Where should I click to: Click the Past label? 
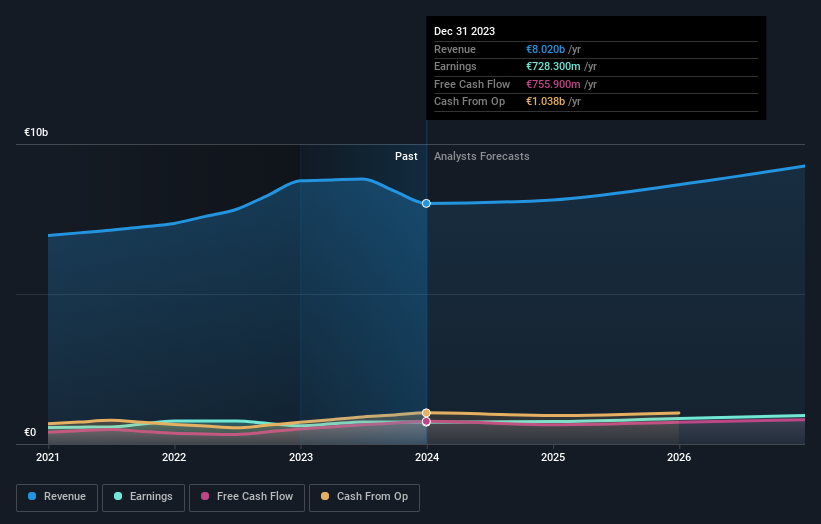click(x=406, y=157)
